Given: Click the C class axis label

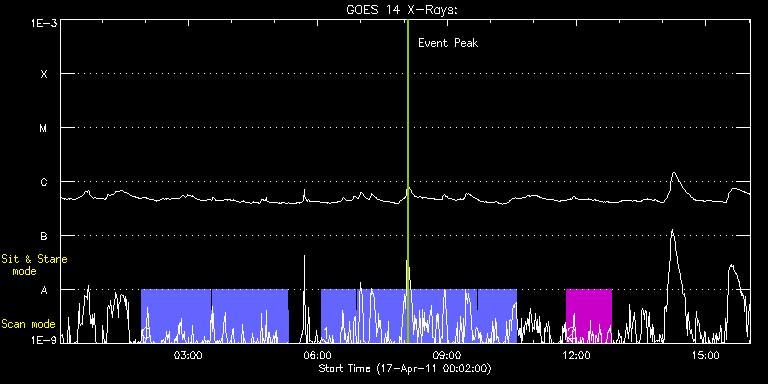Looking at the screenshot, I should tap(44, 182).
